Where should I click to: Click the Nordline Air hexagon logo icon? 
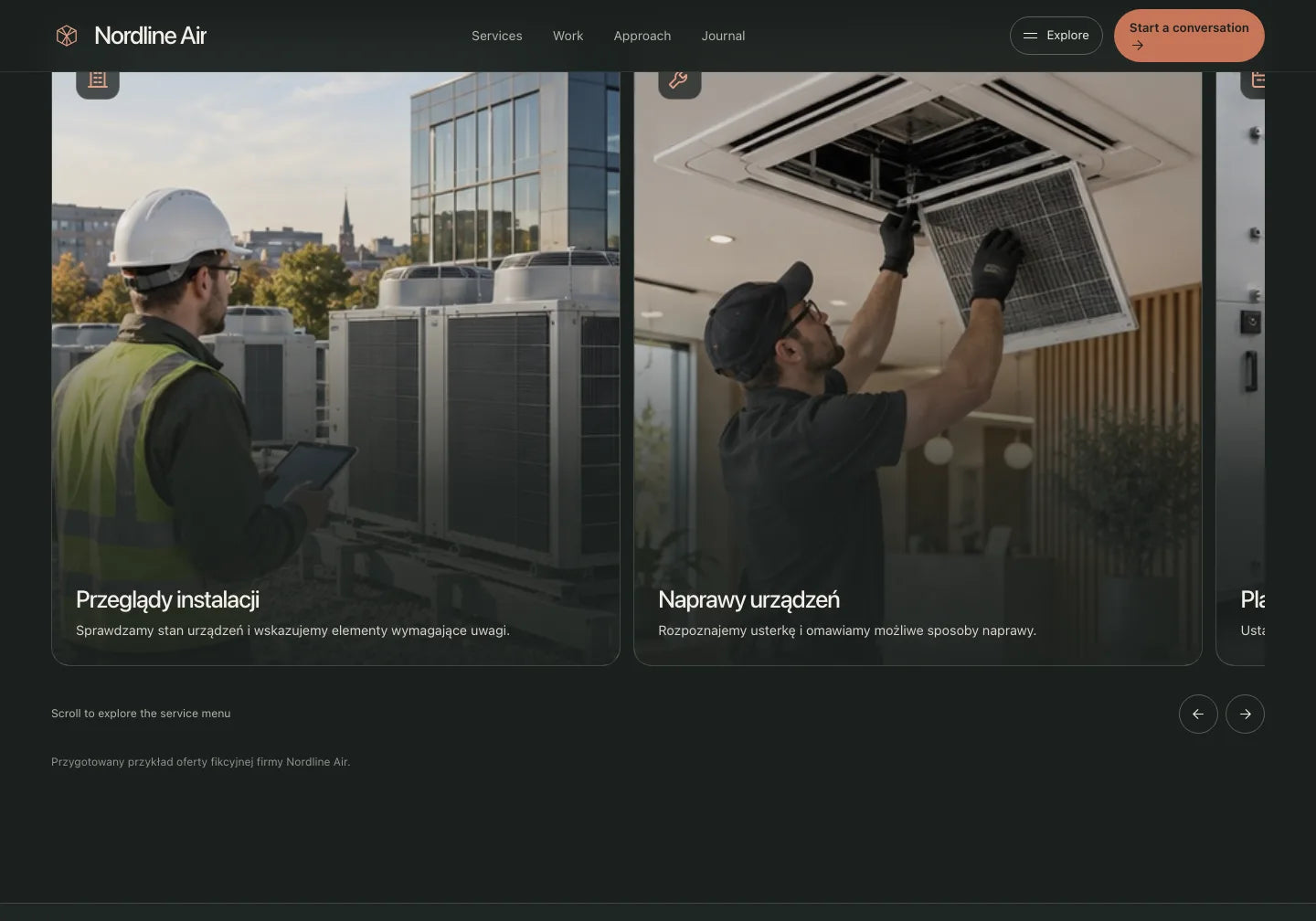coord(67,36)
